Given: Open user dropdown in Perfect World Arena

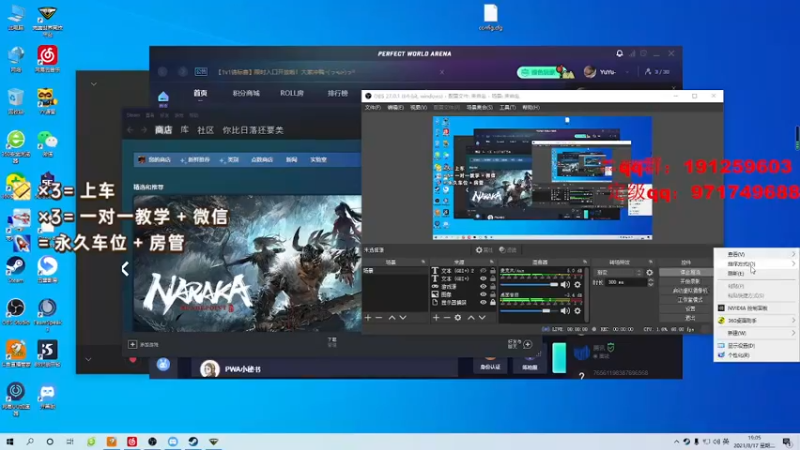Looking at the screenshot, I should [628, 72].
